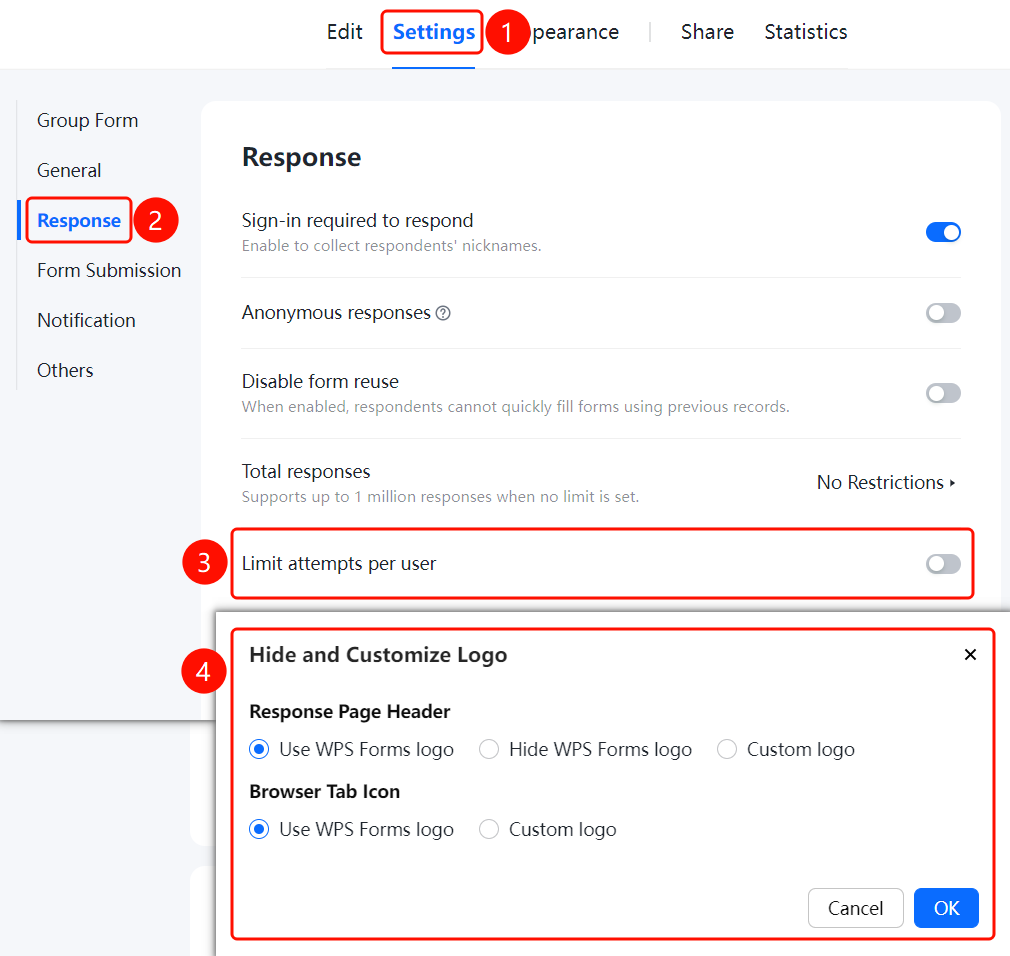Click the Response section heading
Viewport: 1010px width, 956px height.
pos(301,158)
